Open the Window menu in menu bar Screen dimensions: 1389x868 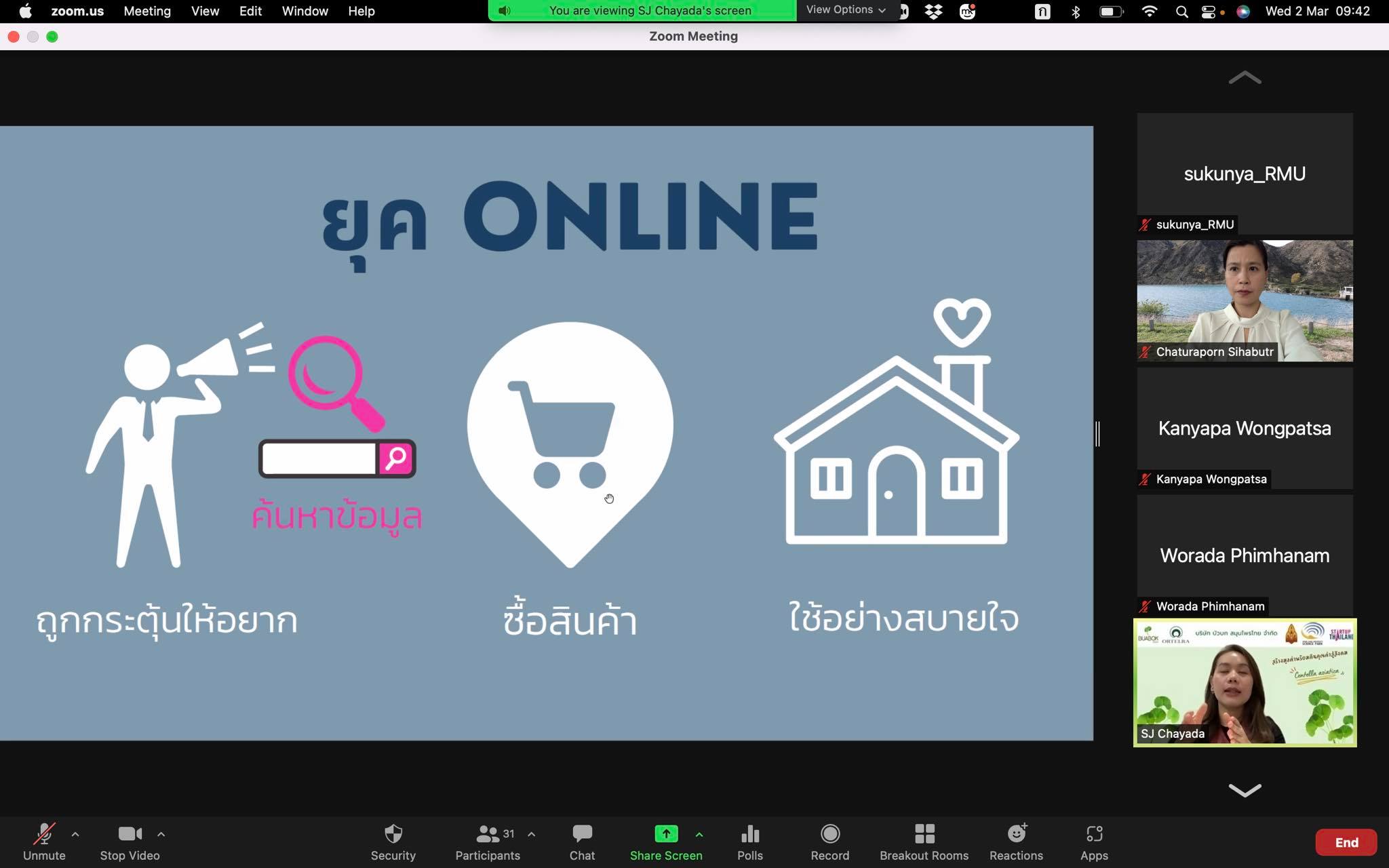click(x=305, y=11)
